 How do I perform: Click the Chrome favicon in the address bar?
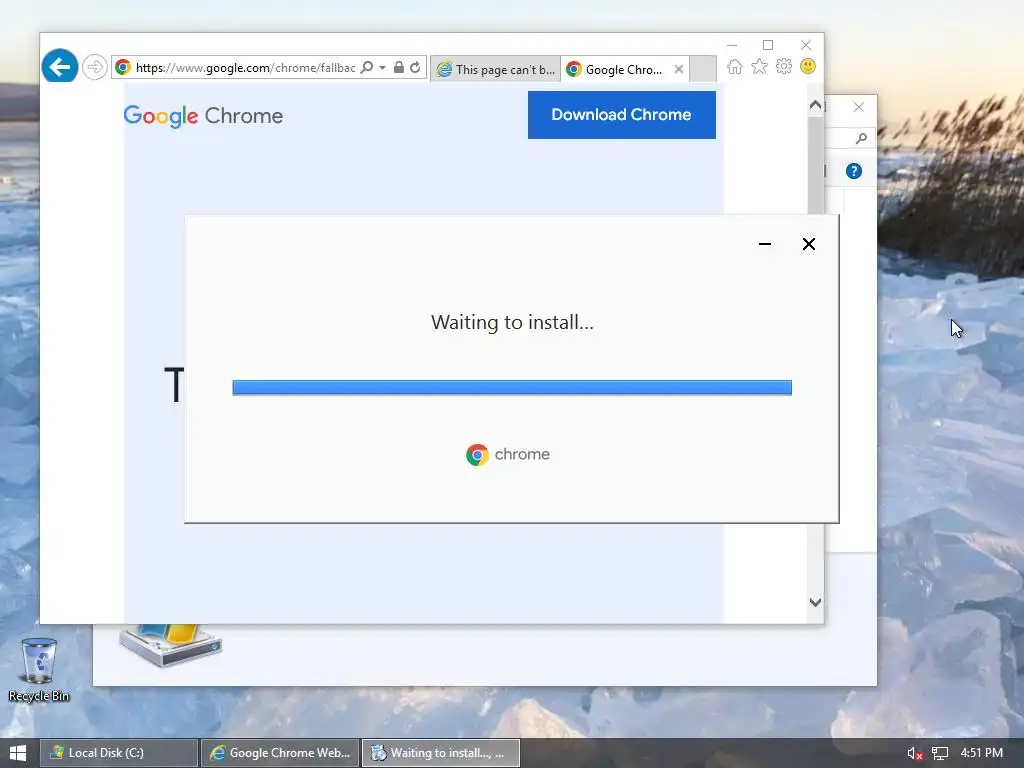[x=123, y=67]
